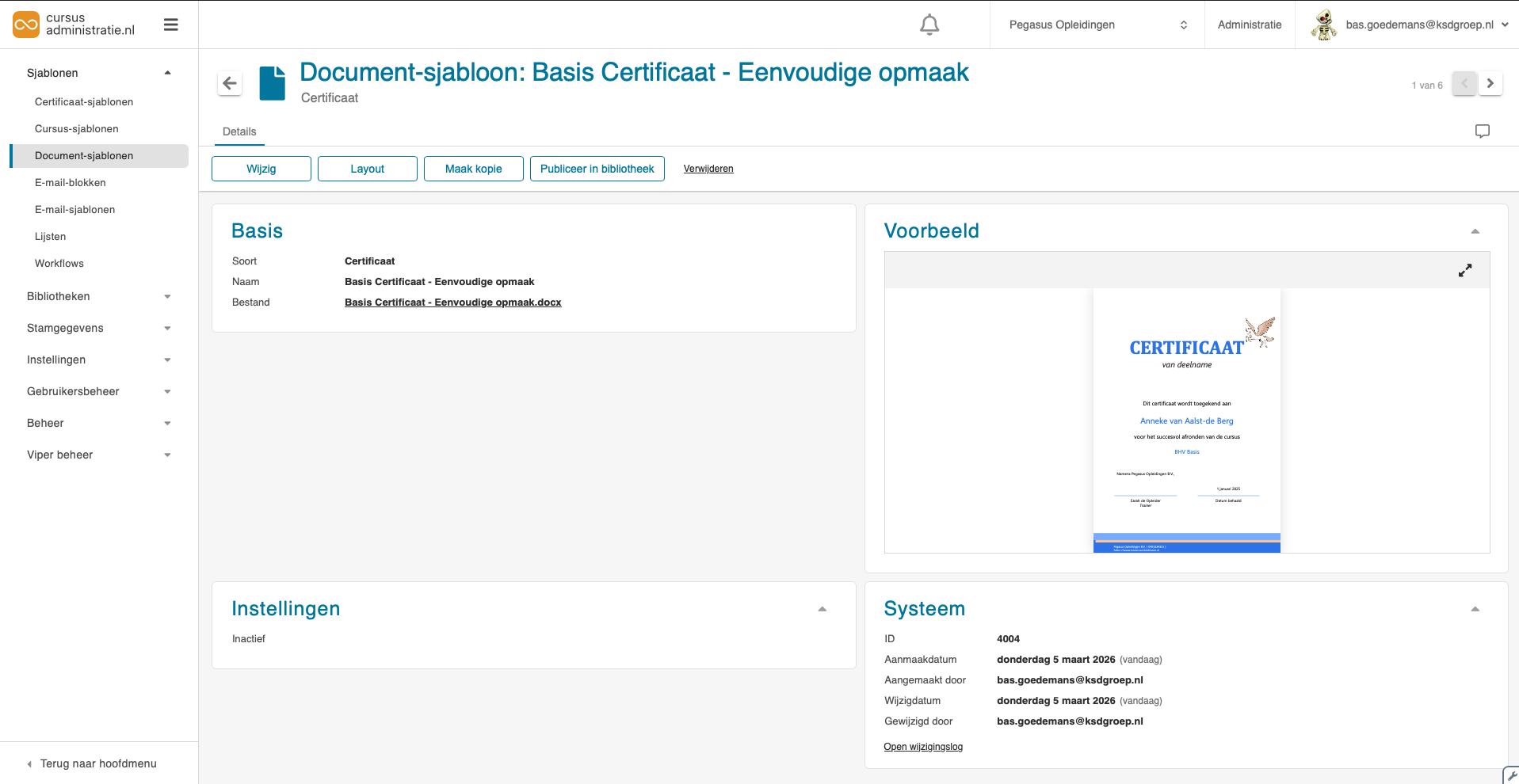
Task: Click the back arrow button
Action: (x=230, y=83)
